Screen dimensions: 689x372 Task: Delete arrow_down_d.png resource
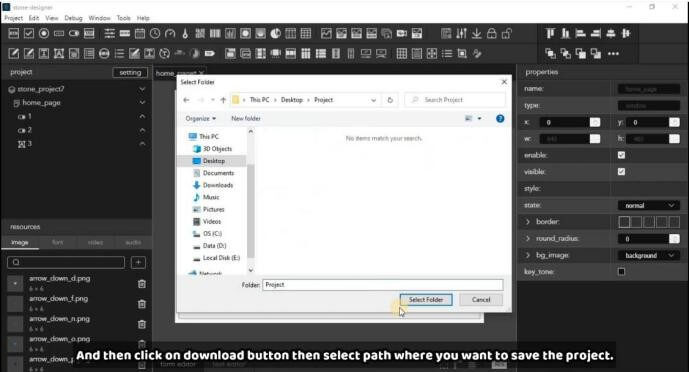click(141, 284)
